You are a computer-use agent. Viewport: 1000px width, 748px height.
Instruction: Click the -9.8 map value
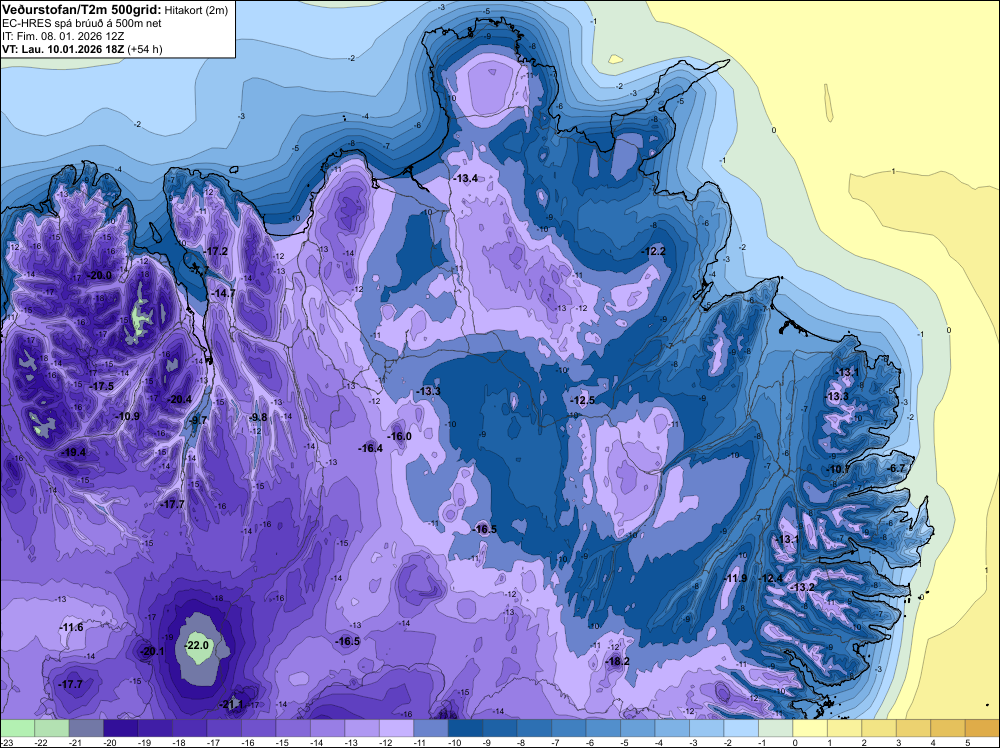tap(258, 417)
